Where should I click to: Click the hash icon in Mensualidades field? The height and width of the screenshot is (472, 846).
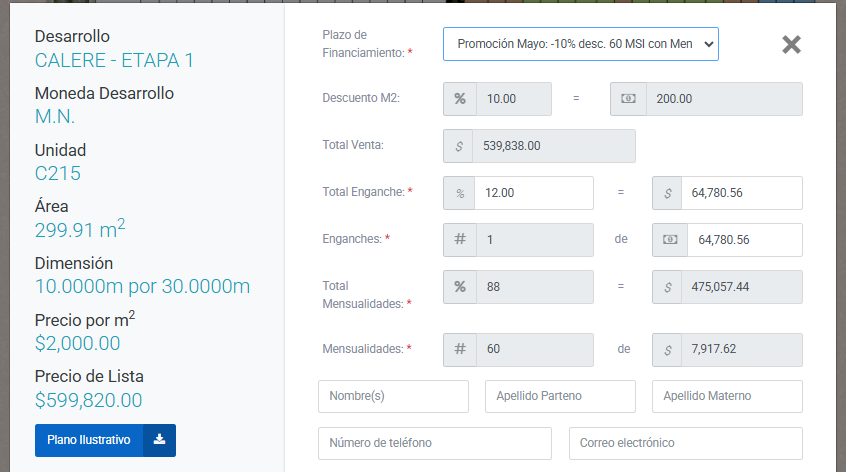[460, 349]
